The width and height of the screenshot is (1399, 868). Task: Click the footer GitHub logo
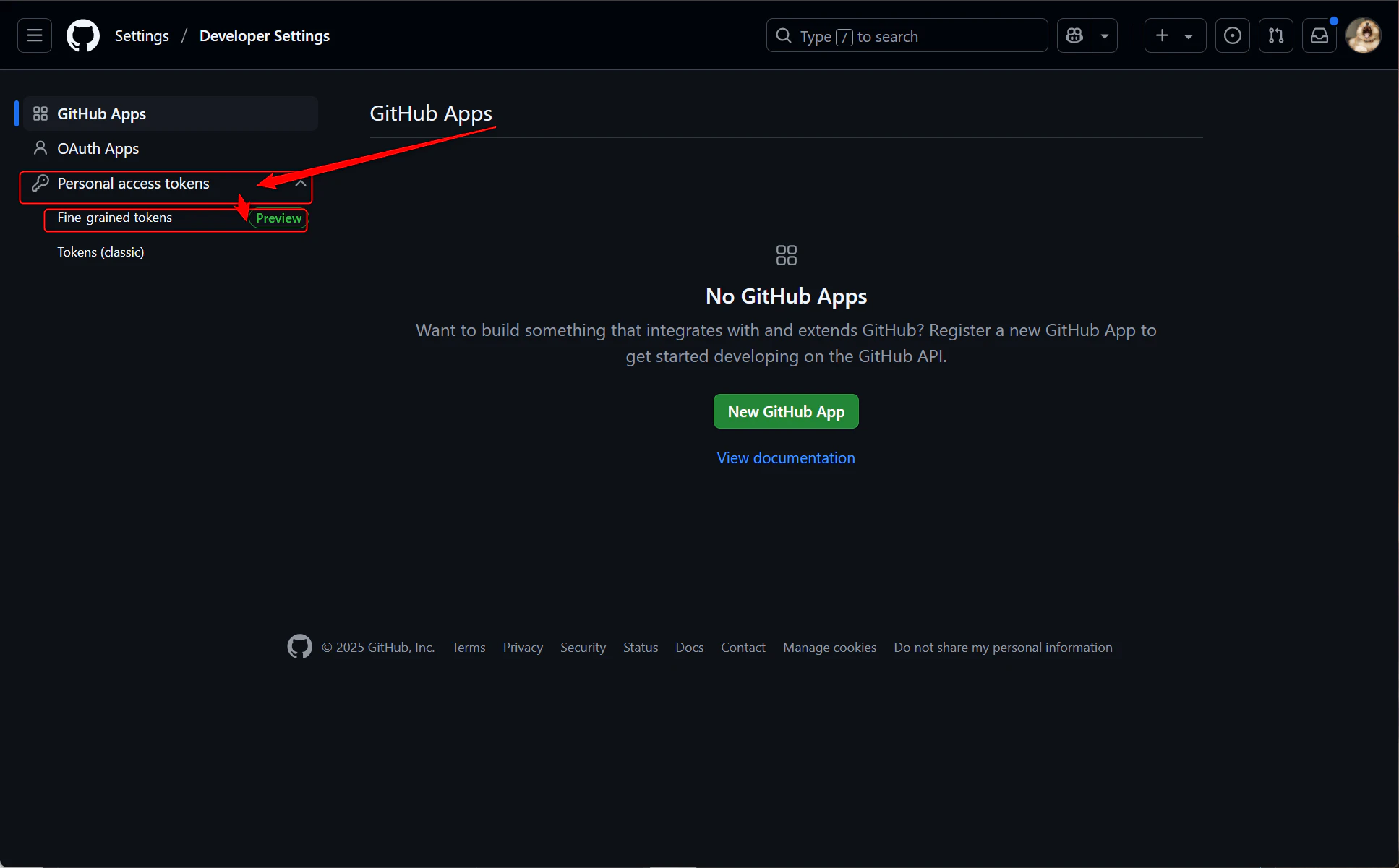coord(299,646)
